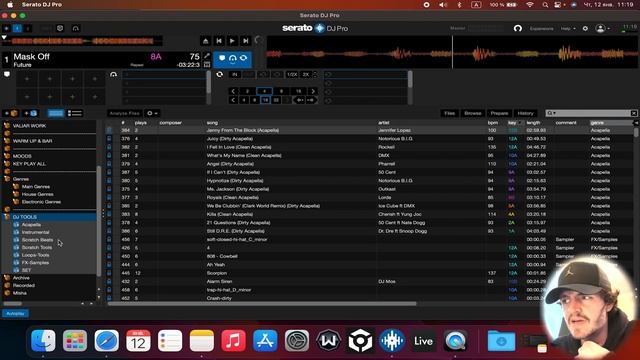
Task: Click the beatgrid editor icon below the pencil
Action: [x=207, y=64]
